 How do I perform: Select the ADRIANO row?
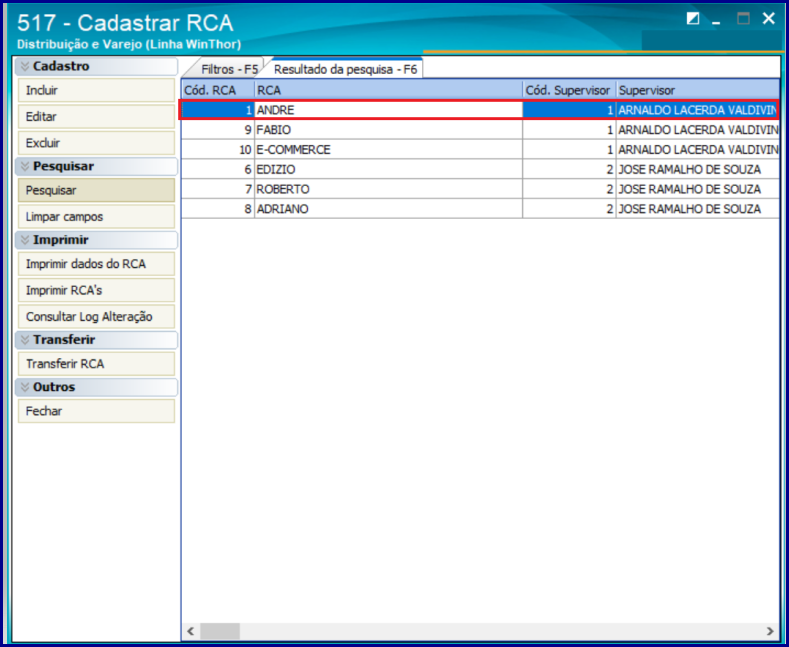pos(480,209)
